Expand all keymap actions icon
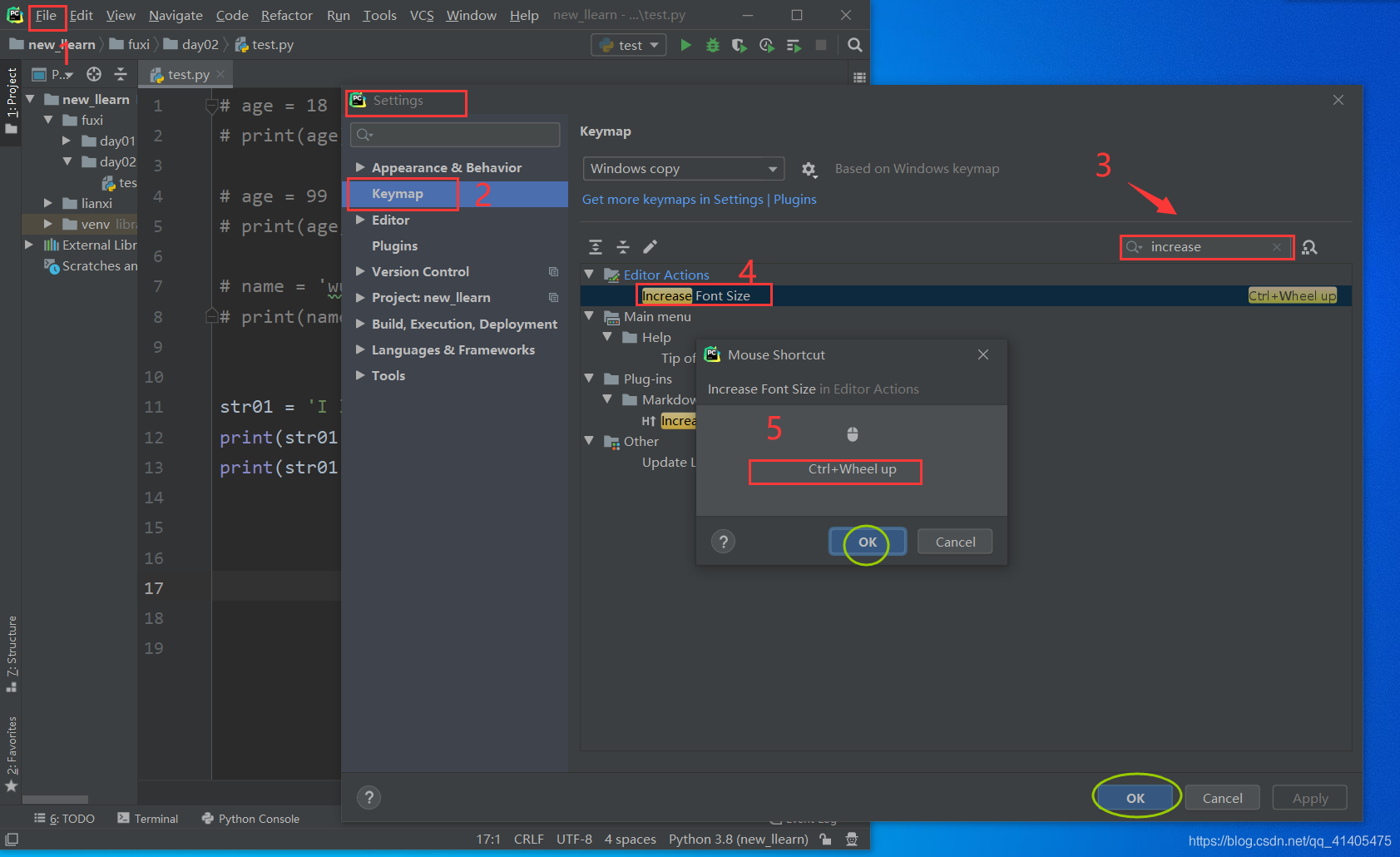This screenshot has width=1400, height=857. click(596, 246)
